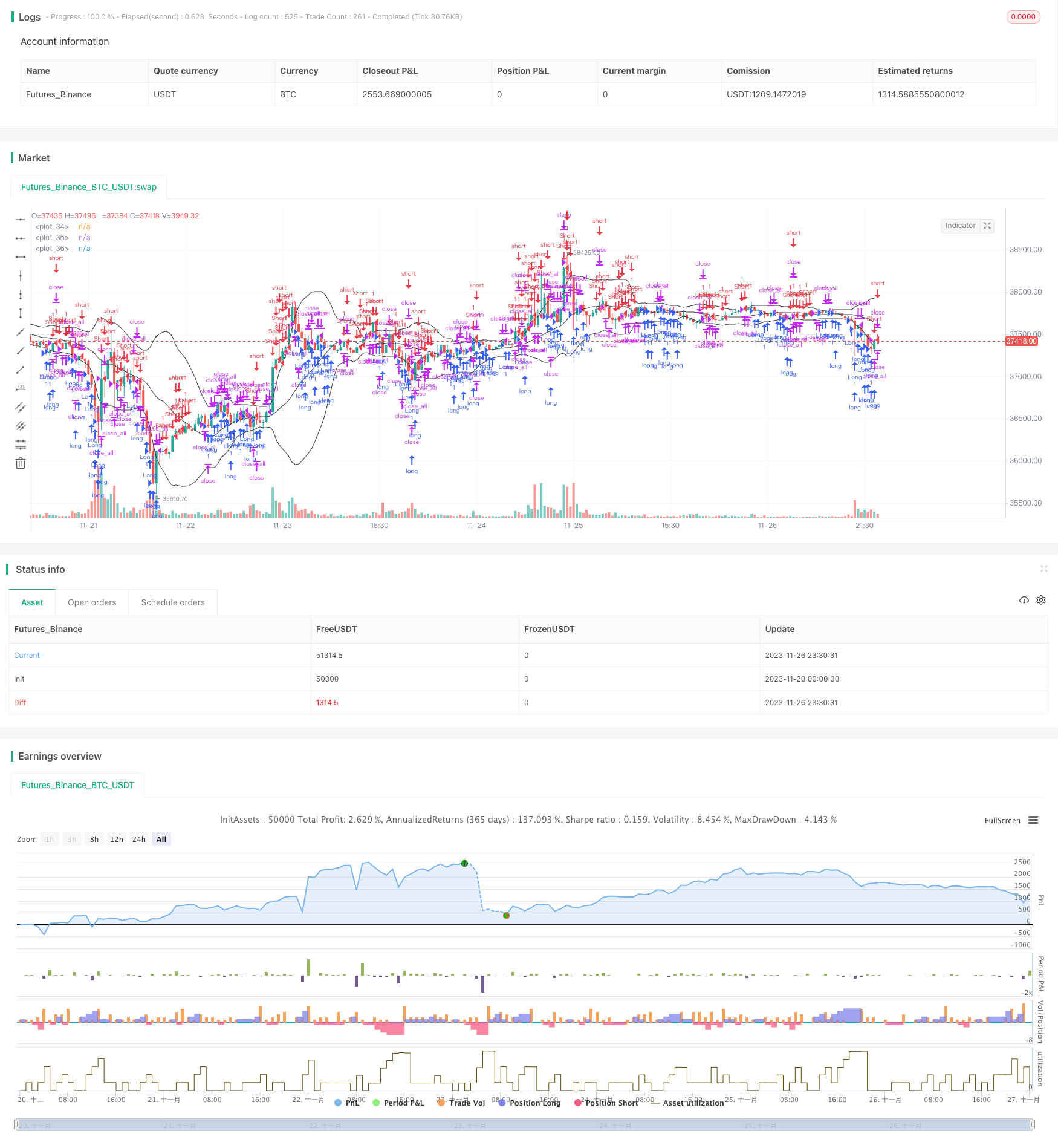Image resolution: width=1058 pixels, height=1148 pixels.
Task: Click the right handle of the range navigator
Action: pyautogui.click(x=1032, y=1125)
